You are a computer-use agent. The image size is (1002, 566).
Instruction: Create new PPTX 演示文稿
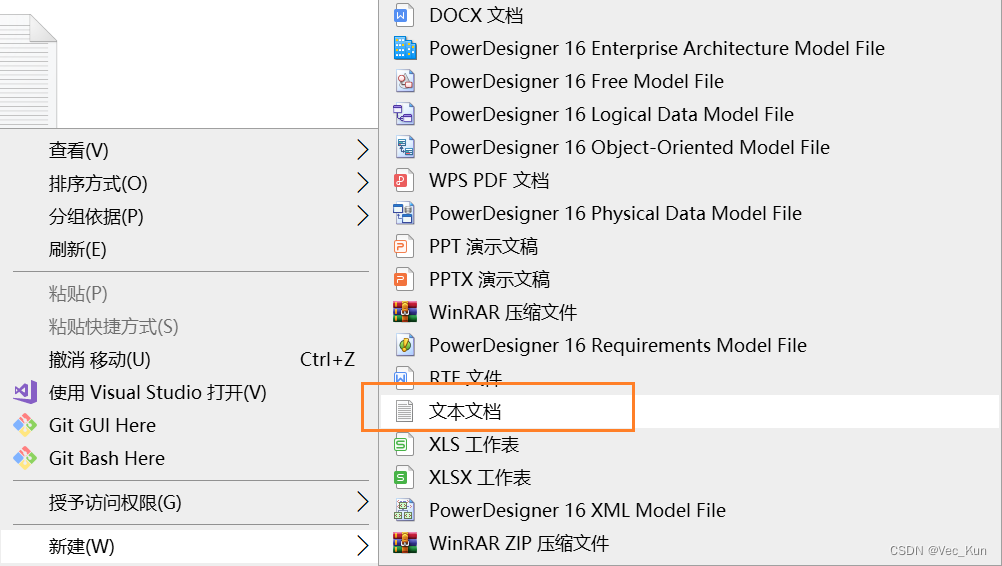pos(690,279)
